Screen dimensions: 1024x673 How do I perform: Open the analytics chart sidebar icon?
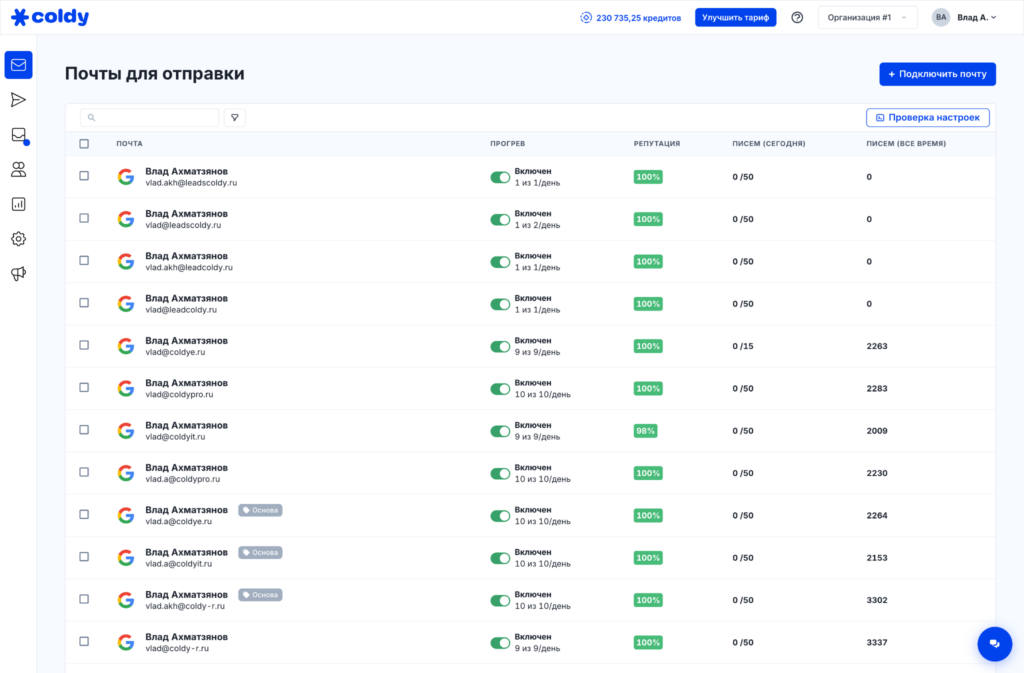pos(18,204)
